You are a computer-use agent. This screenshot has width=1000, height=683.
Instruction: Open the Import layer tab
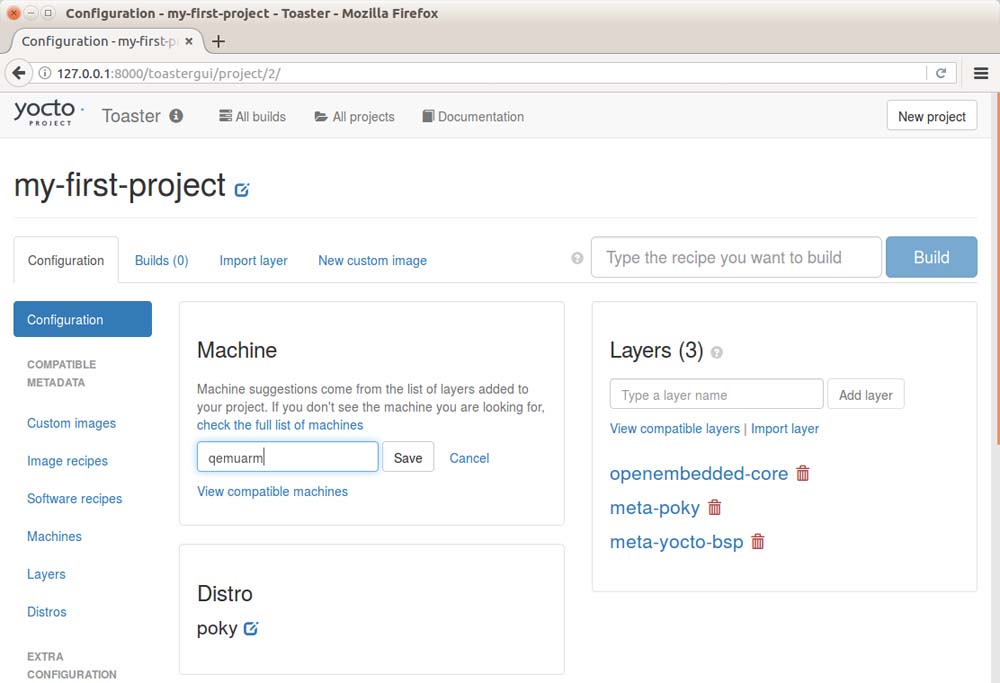(x=253, y=261)
